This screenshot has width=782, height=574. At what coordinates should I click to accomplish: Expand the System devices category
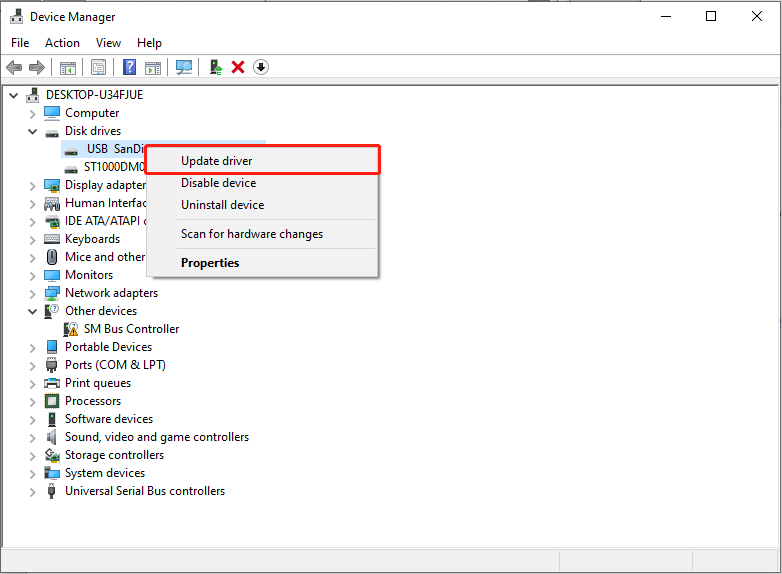tap(32, 474)
